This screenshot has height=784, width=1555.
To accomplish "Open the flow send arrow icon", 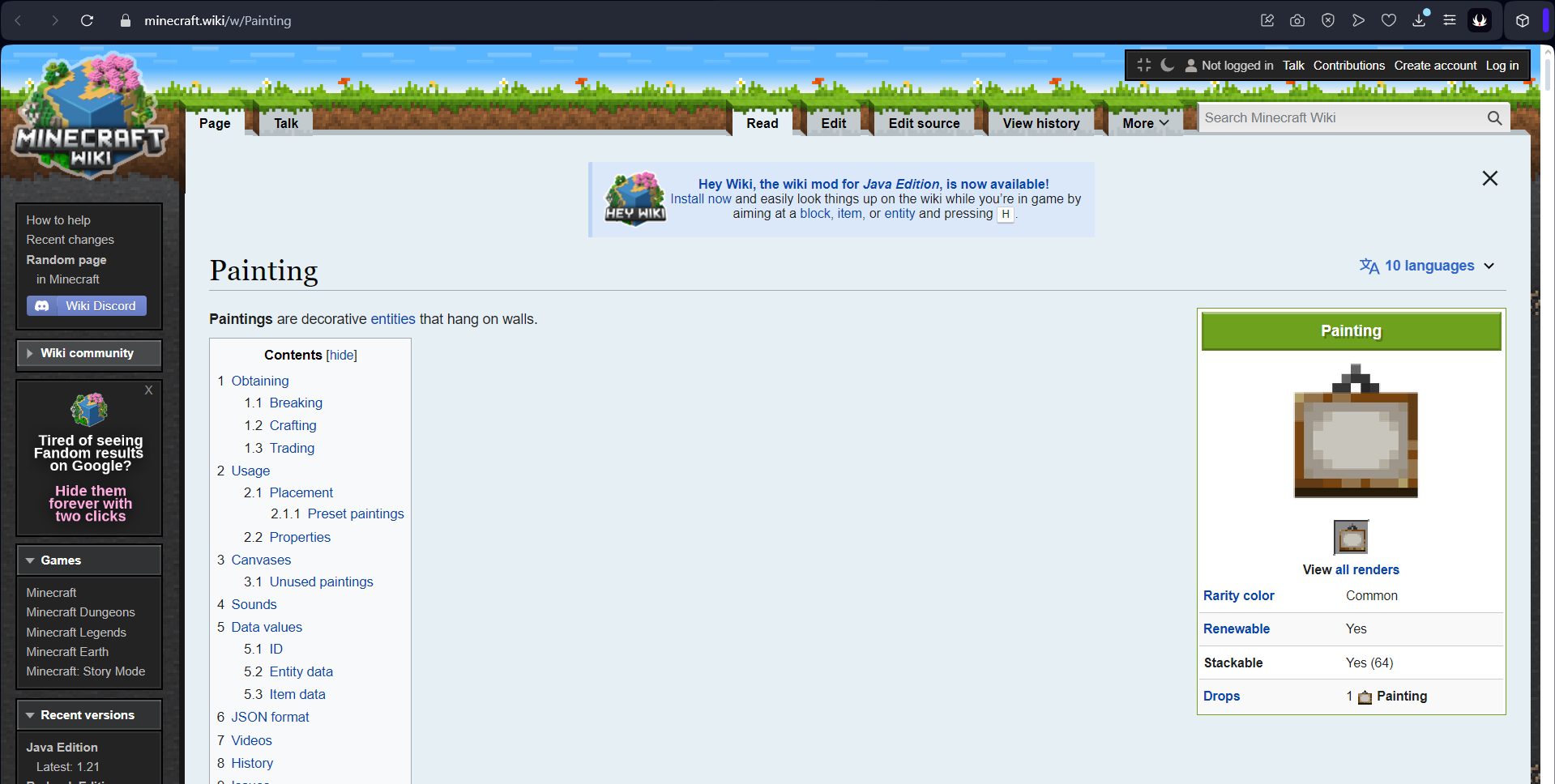I will 1358,20.
